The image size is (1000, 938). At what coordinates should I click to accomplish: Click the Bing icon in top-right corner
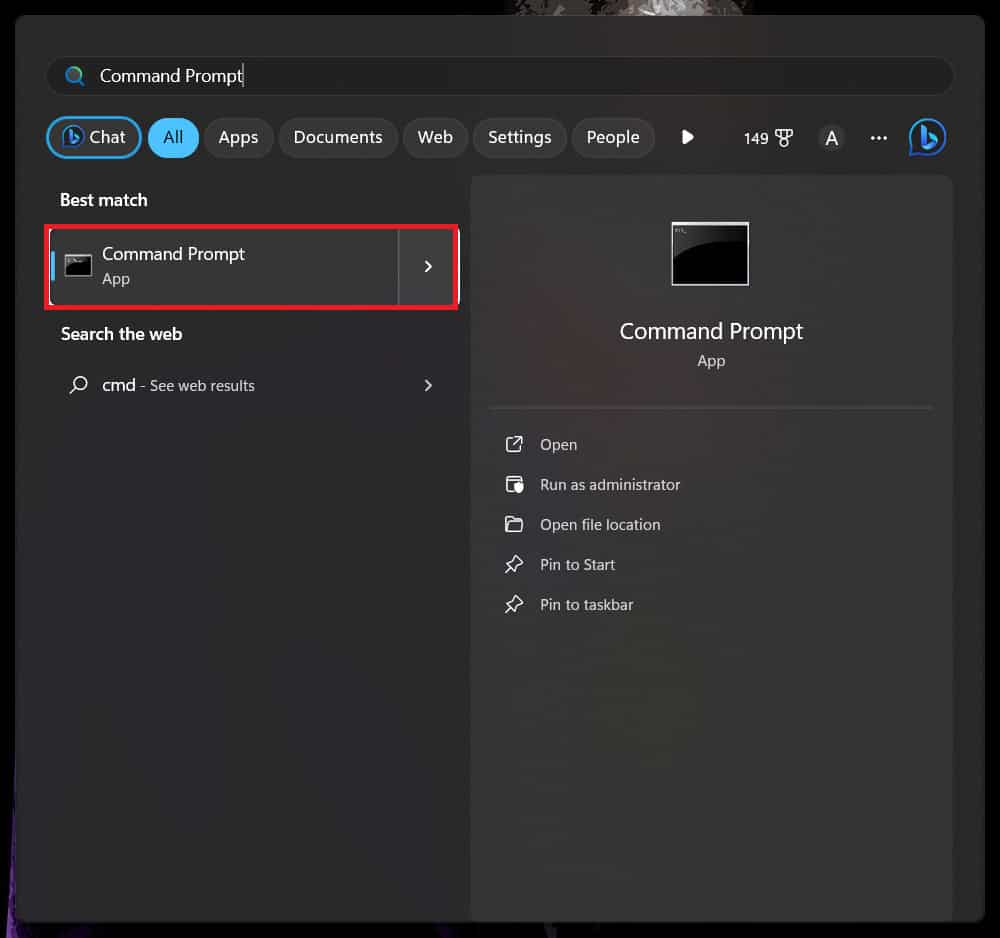927,137
